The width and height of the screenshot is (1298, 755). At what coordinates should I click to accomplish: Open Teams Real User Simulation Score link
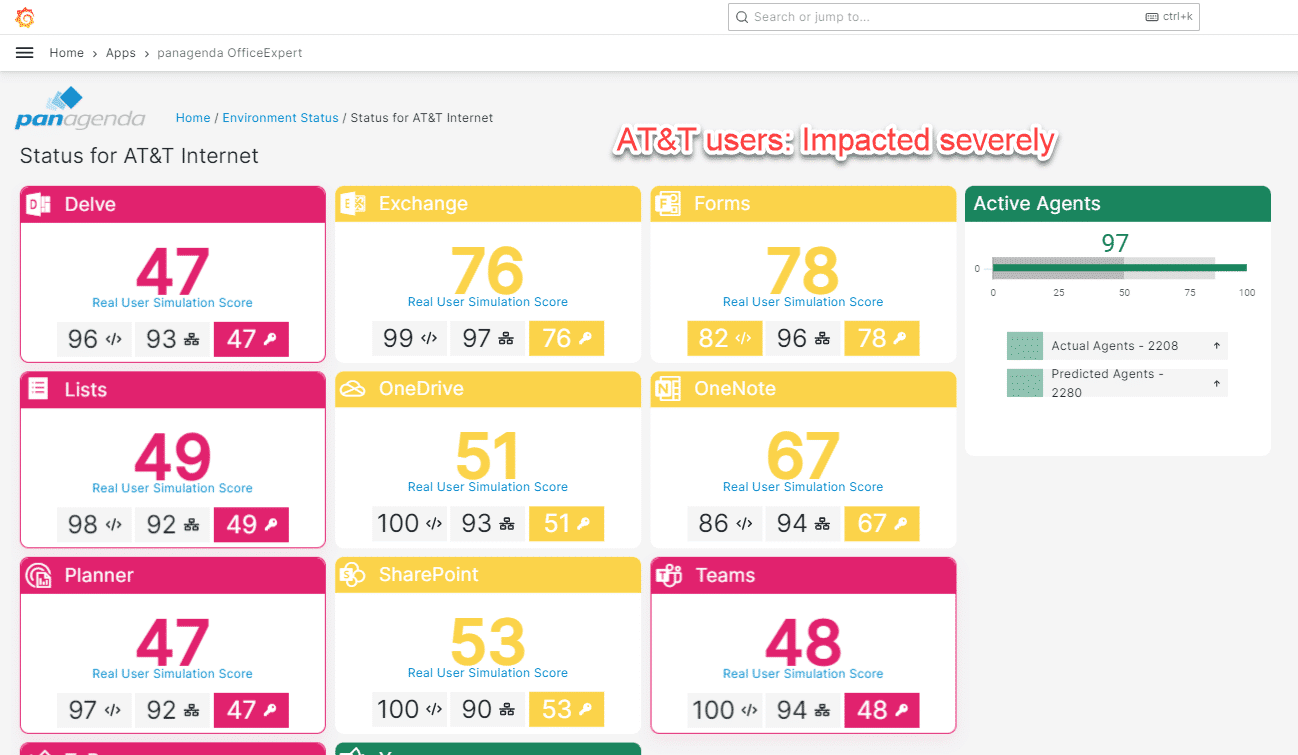click(x=803, y=674)
